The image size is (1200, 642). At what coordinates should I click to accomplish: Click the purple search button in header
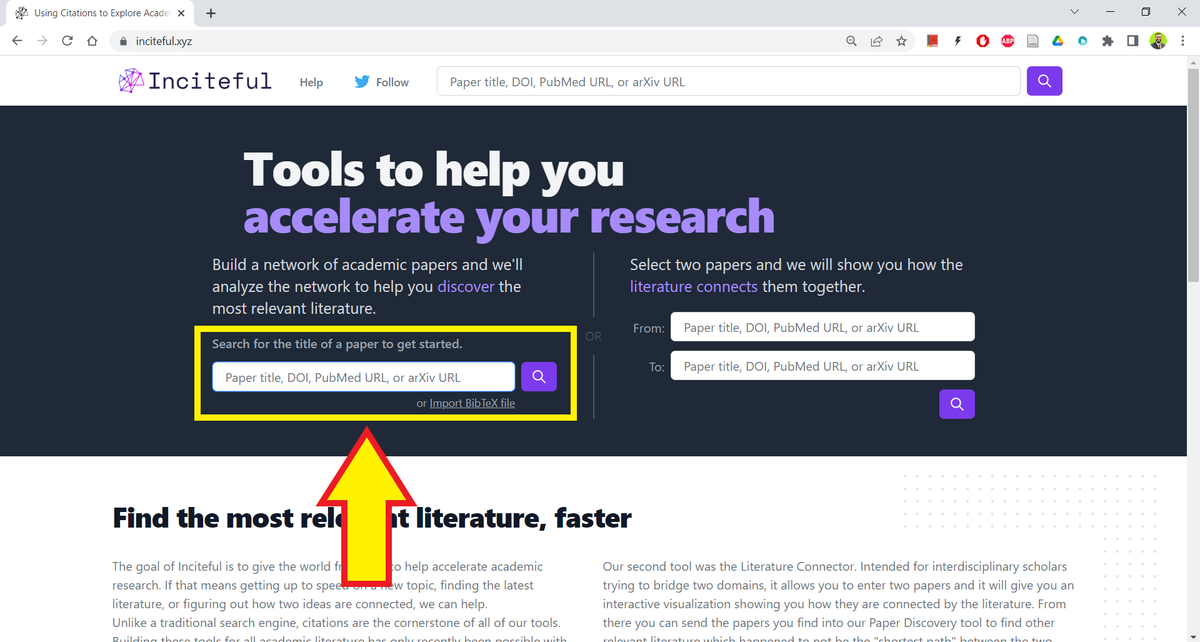[x=1044, y=82]
